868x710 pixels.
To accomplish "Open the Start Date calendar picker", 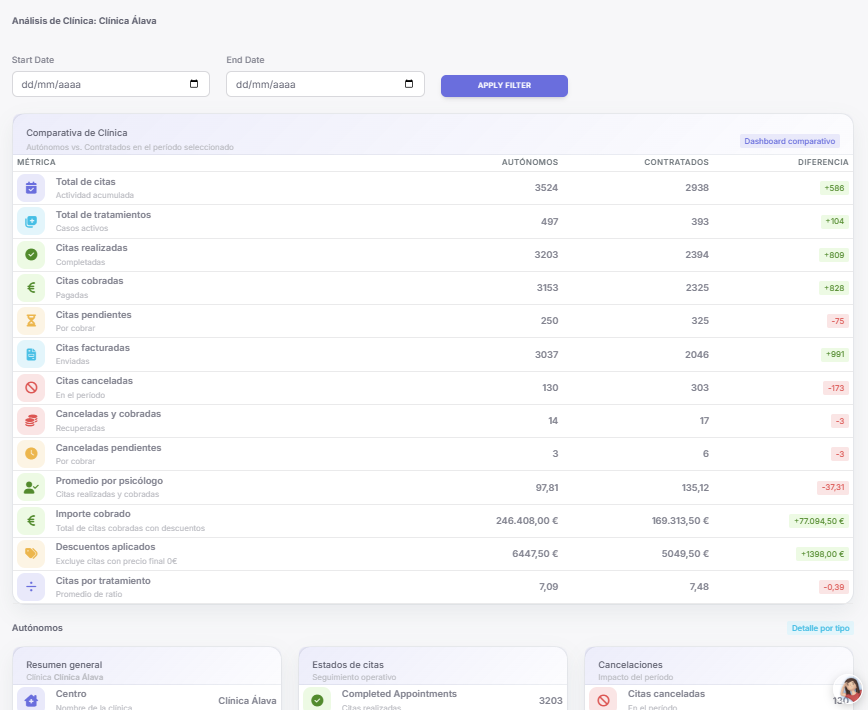I will 194,84.
